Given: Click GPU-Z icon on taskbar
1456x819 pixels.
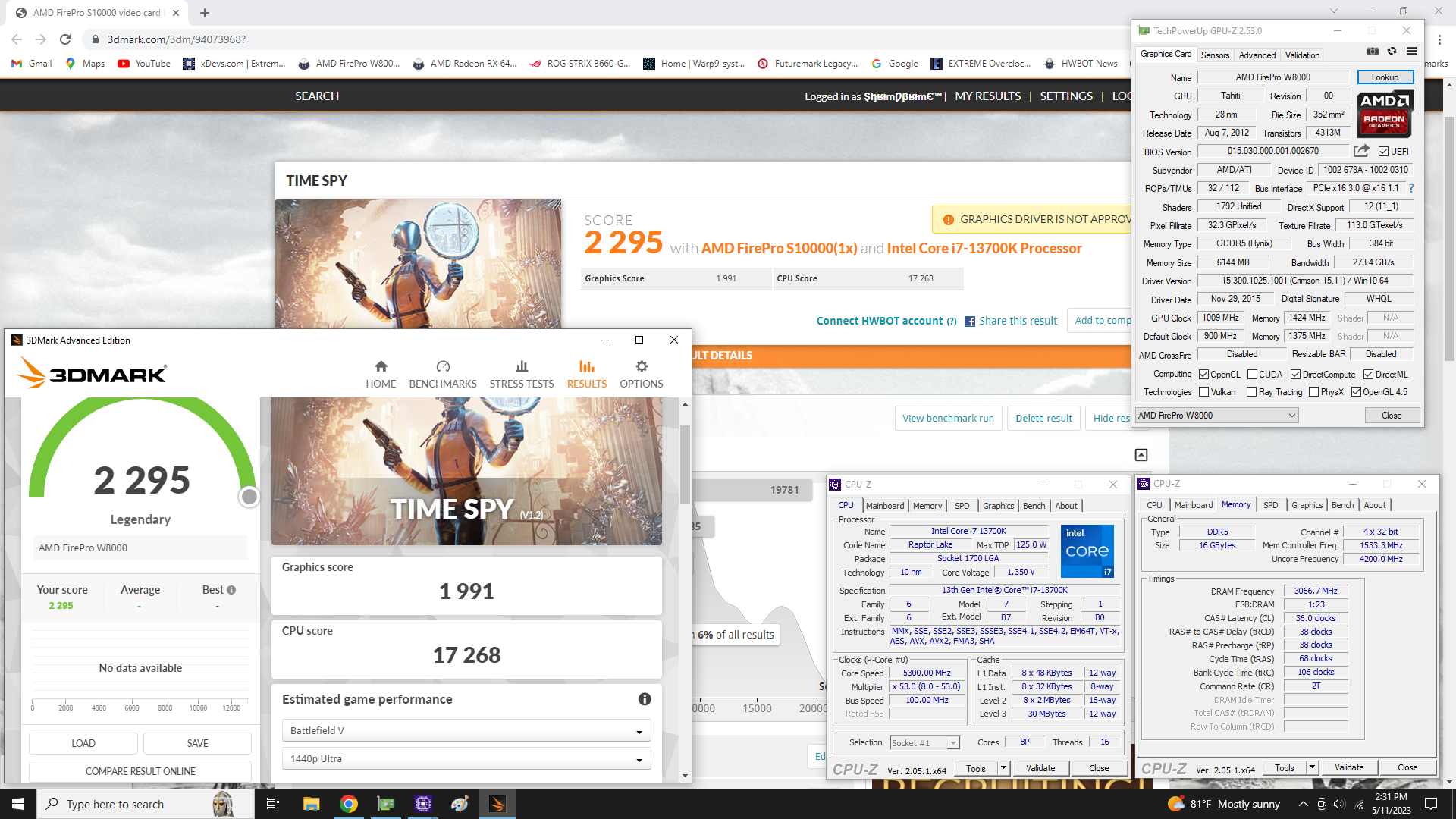Looking at the screenshot, I should [386, 804].
